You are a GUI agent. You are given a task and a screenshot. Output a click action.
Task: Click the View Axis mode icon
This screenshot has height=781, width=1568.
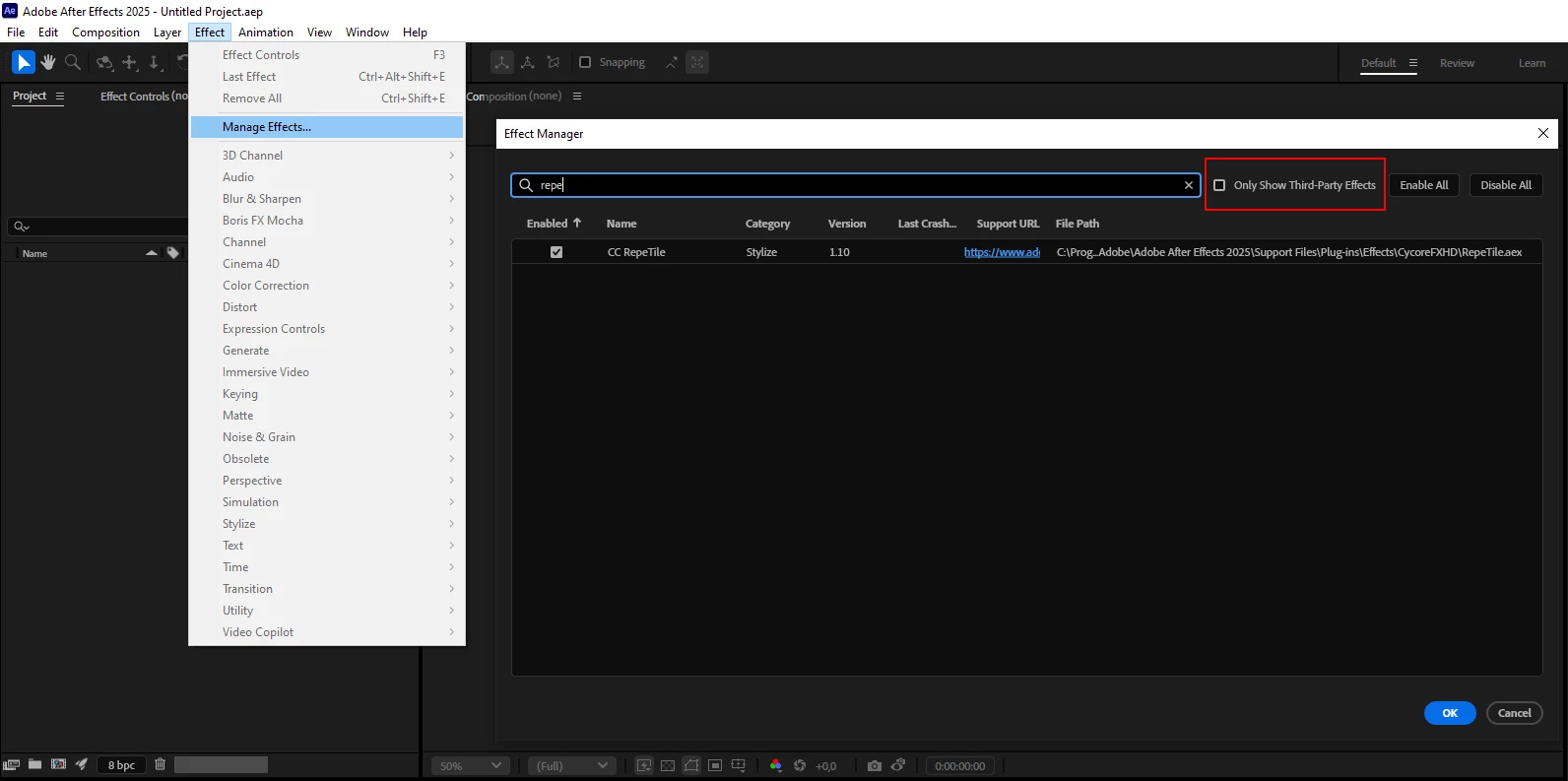tap(554, 62)
